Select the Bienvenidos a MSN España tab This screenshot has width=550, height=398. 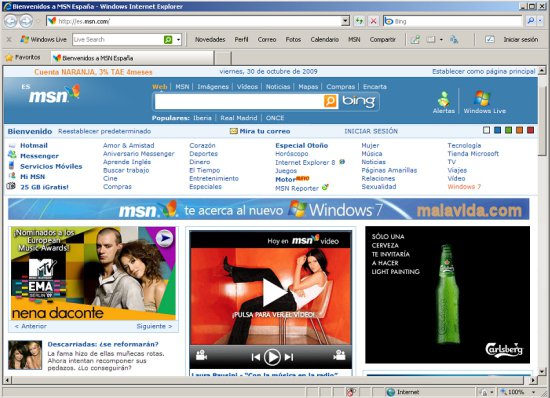[133, 58]
